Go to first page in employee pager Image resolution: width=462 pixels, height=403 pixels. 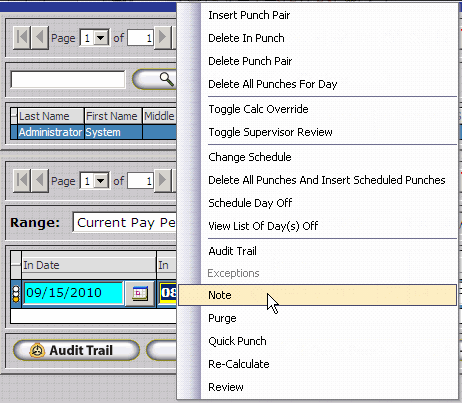[22, 38]
